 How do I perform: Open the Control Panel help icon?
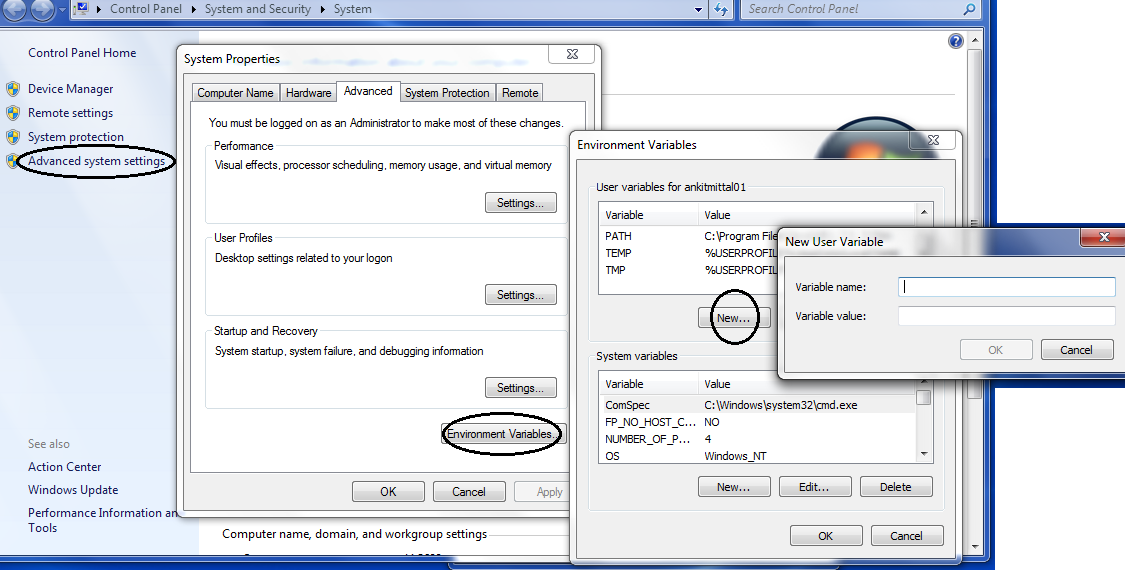pos(956,41)
